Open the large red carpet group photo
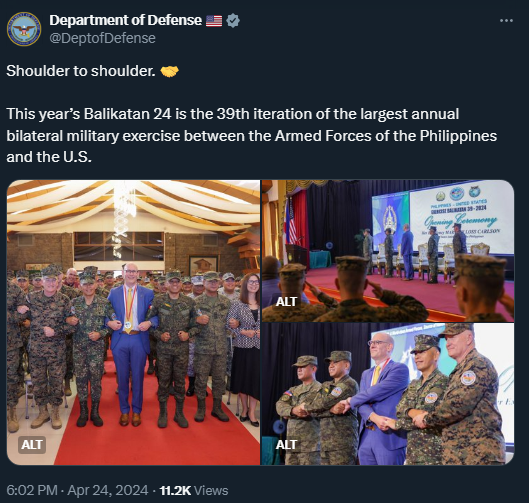This screenshot has height=503, width=529. click(133, 323)
